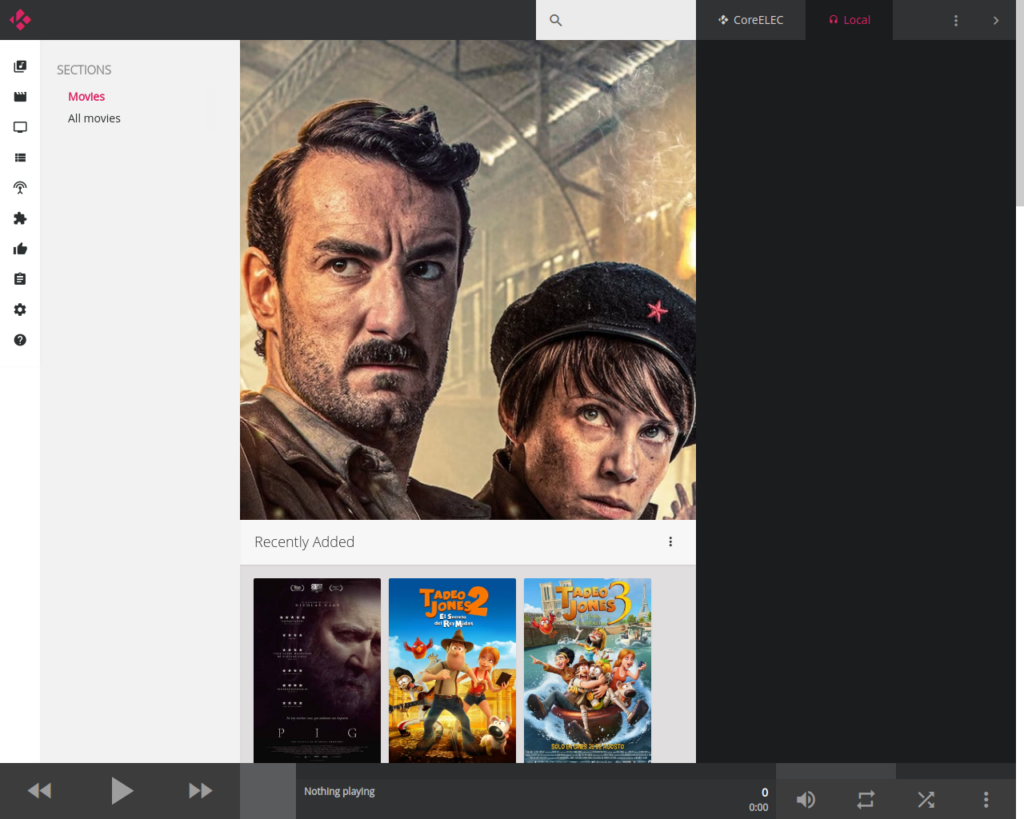Switch to the CoreELEC playlist tab
1024x819 pixels.
click(751, 20)
